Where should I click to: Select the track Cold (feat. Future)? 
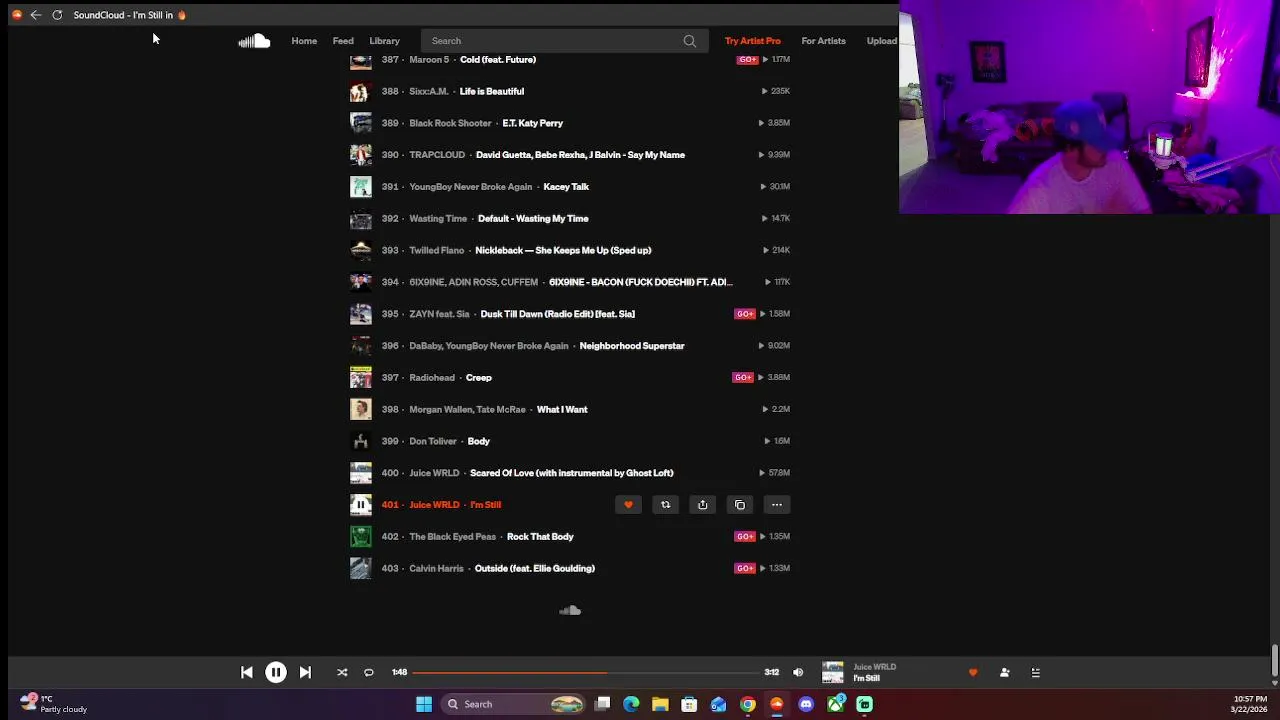click(498, 60)
